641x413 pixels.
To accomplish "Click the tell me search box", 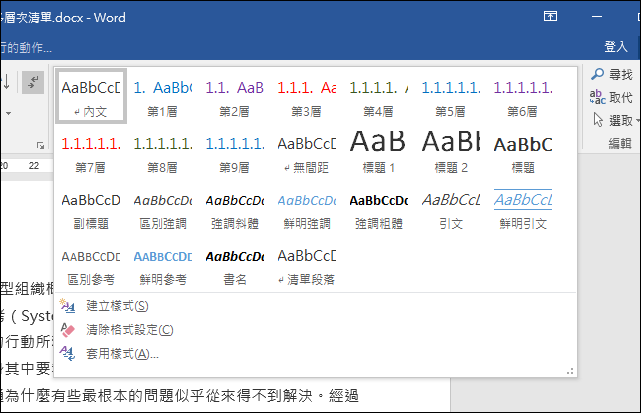I will (x=26, y=48).
